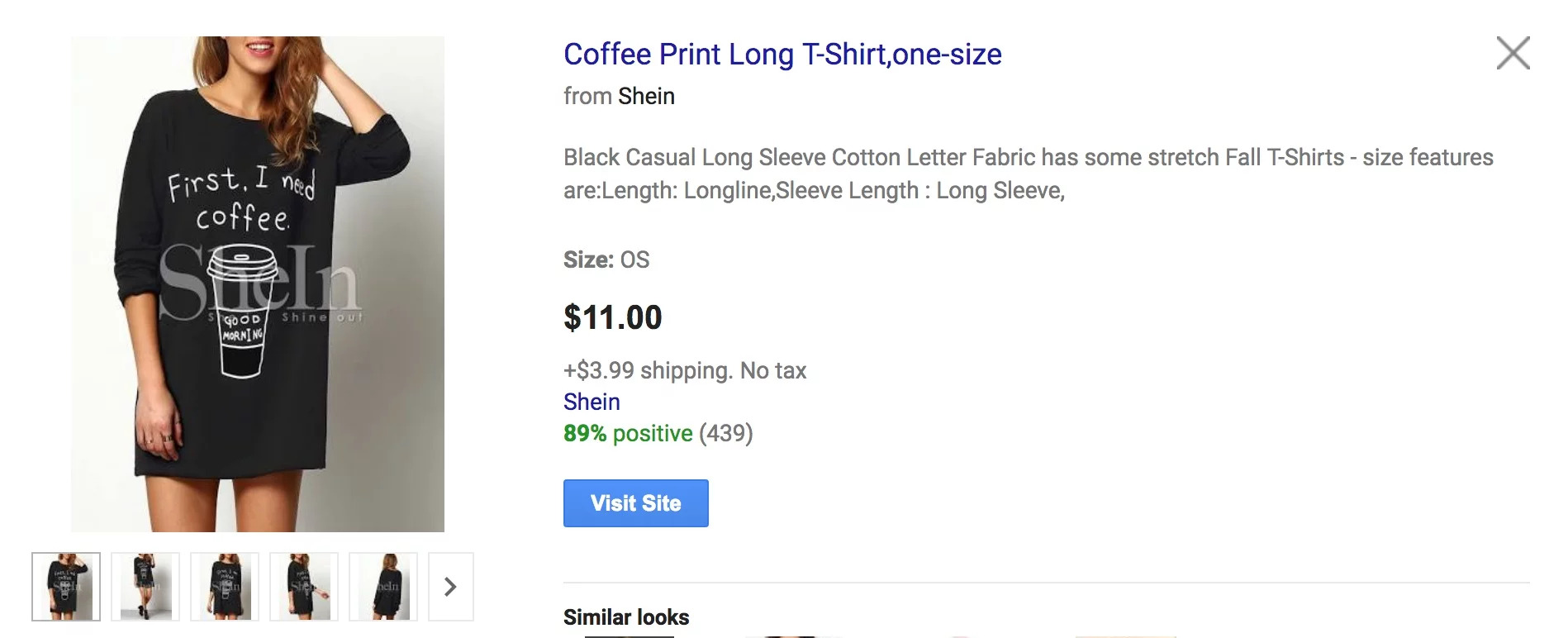The width and height of the screenshot is (1568, 638).
Task: Show next product thumbnails with arrow
Action: [x=451, y=587]
